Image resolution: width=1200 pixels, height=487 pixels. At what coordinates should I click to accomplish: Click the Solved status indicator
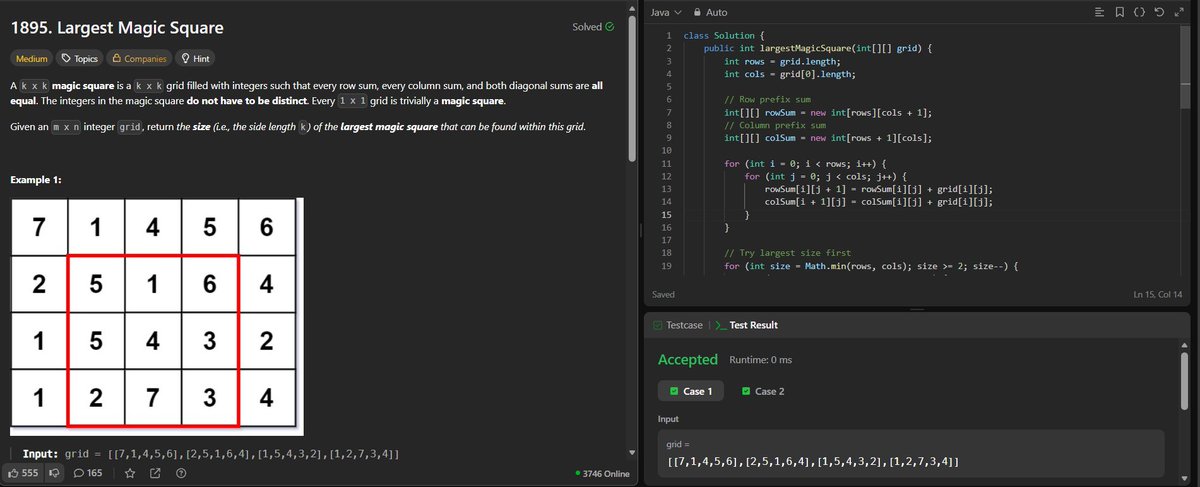(x=593, y=27)
